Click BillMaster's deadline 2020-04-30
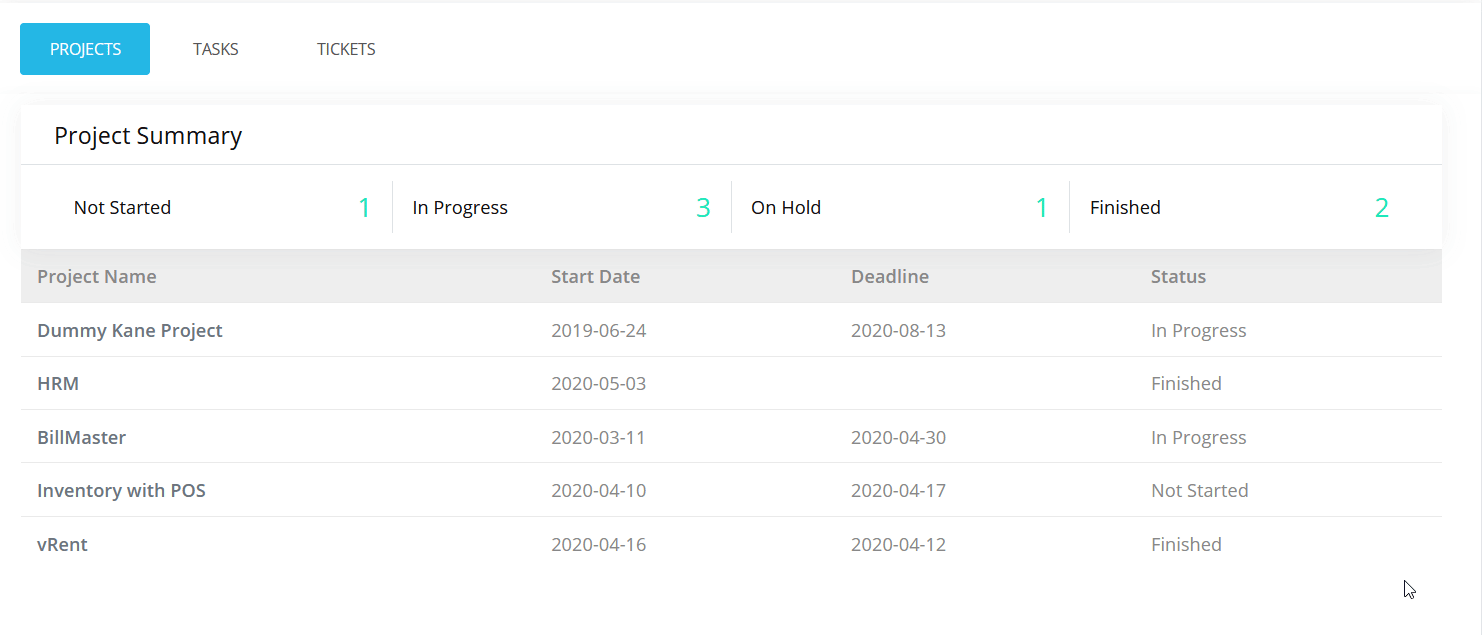 [898, 438]
